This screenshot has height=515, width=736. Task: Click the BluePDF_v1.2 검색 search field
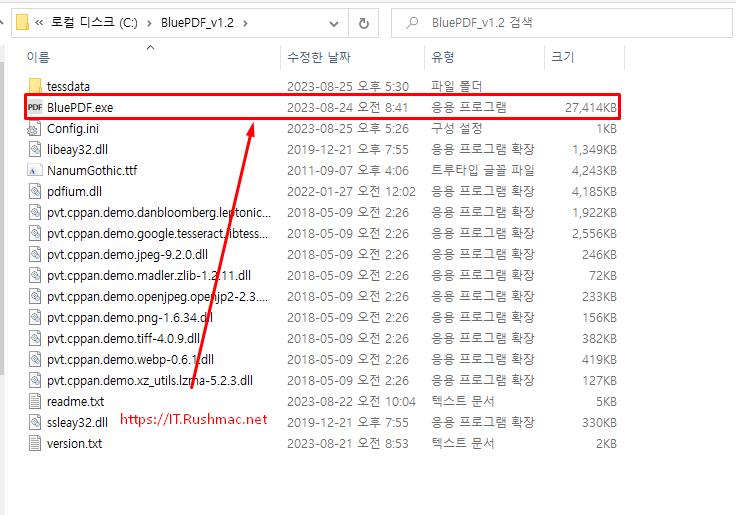(562, 23)
